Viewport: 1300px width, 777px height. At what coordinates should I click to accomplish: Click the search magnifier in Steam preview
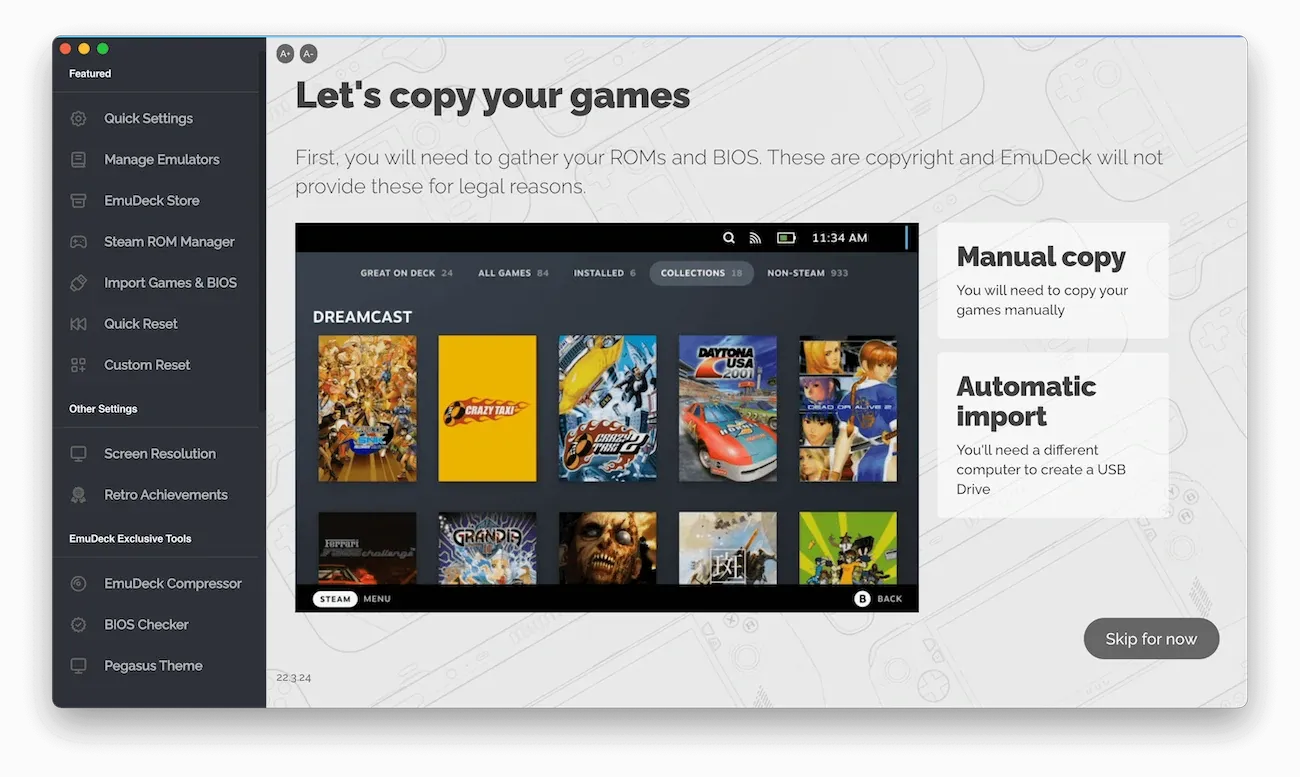(729, 238)
